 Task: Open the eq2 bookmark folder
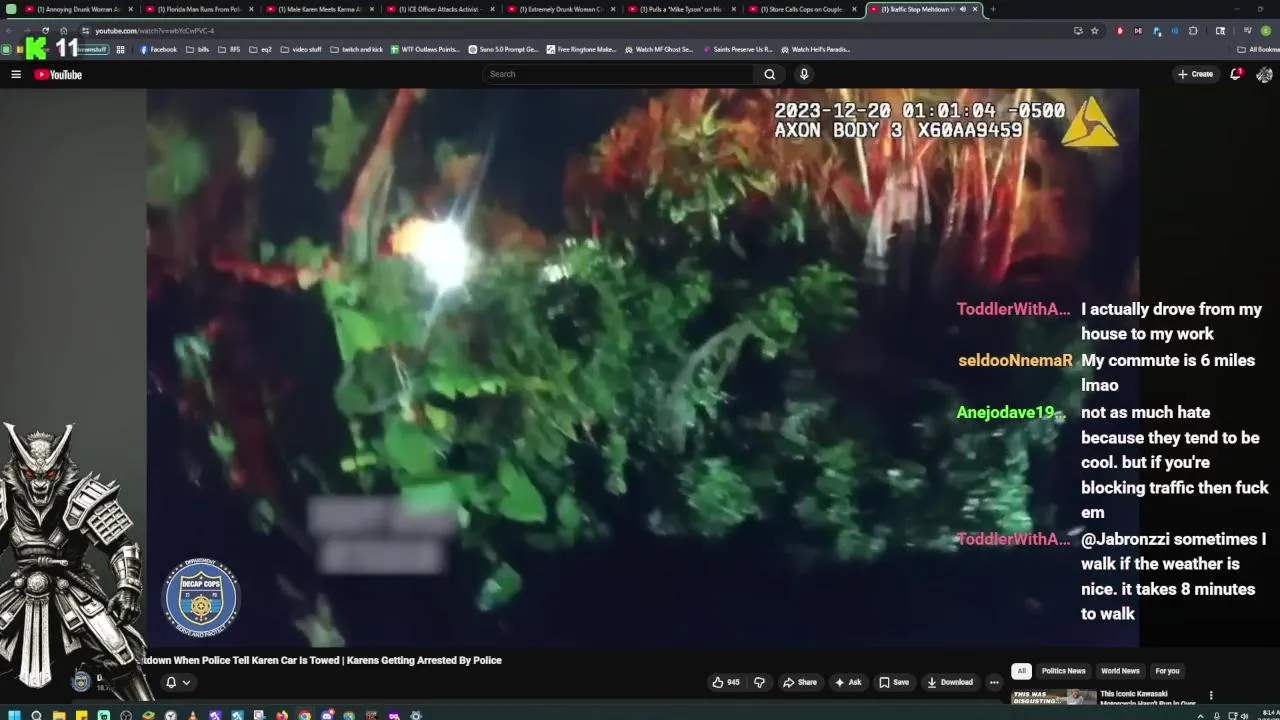tap(260, 49)
